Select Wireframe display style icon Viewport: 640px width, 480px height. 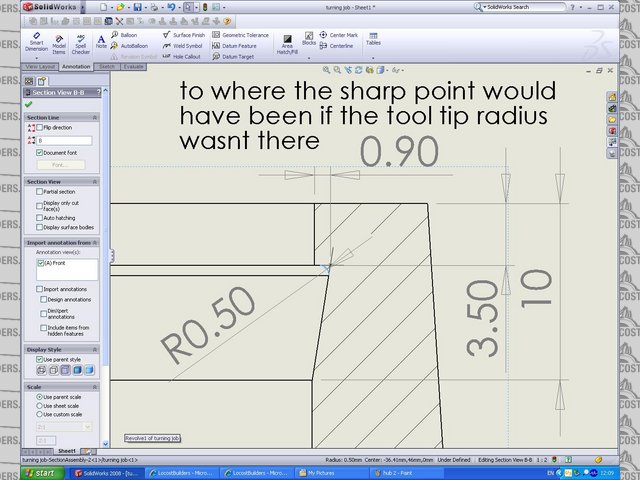pyautogui.click(x=41, y=370)
